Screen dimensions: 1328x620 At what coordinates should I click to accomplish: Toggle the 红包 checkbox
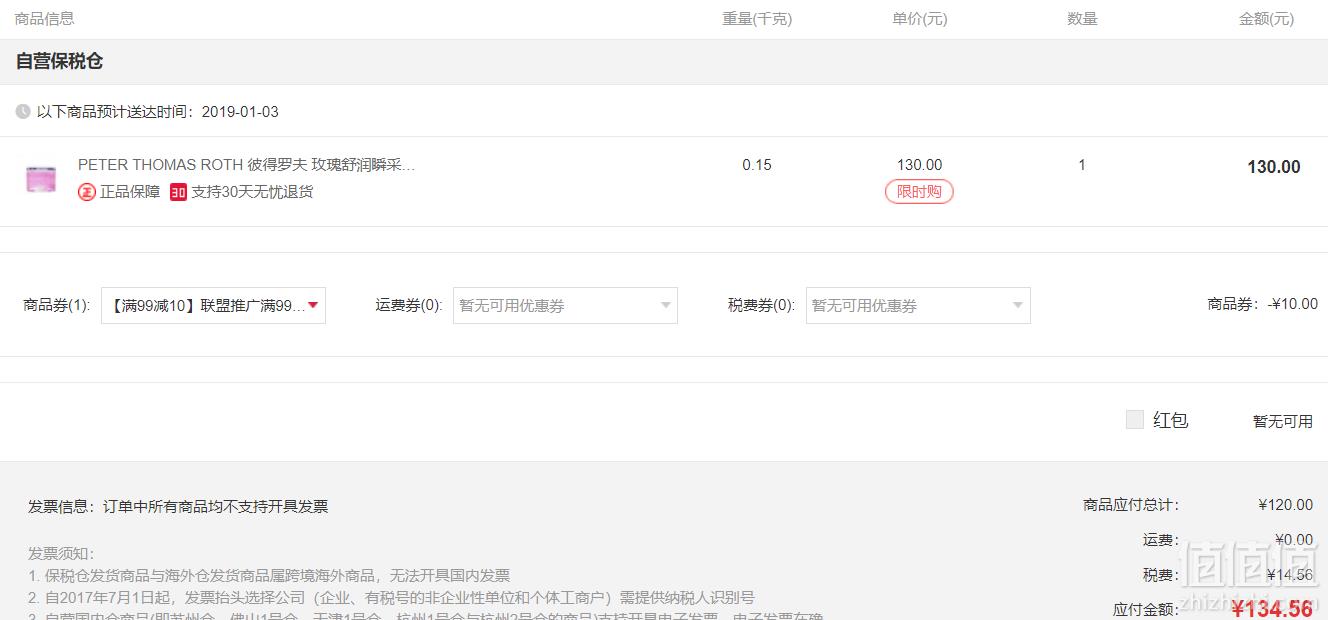point(1134,420)
